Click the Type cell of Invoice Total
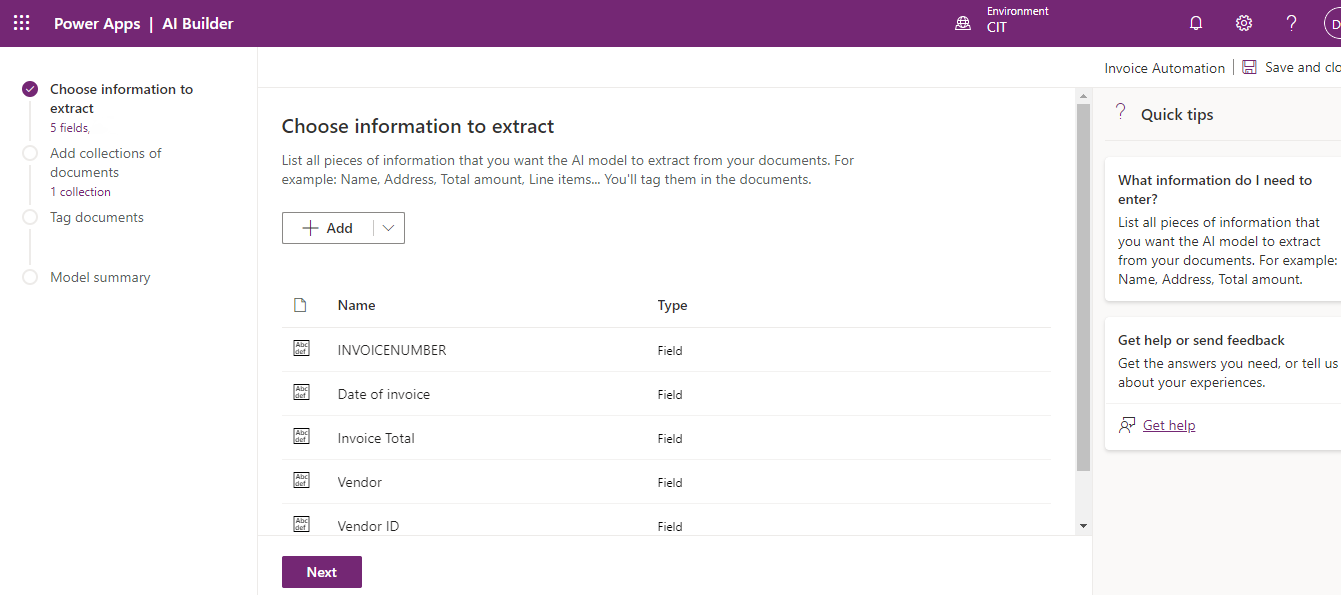This screenshot has width=1341, height=595. (x=670, y=439)
